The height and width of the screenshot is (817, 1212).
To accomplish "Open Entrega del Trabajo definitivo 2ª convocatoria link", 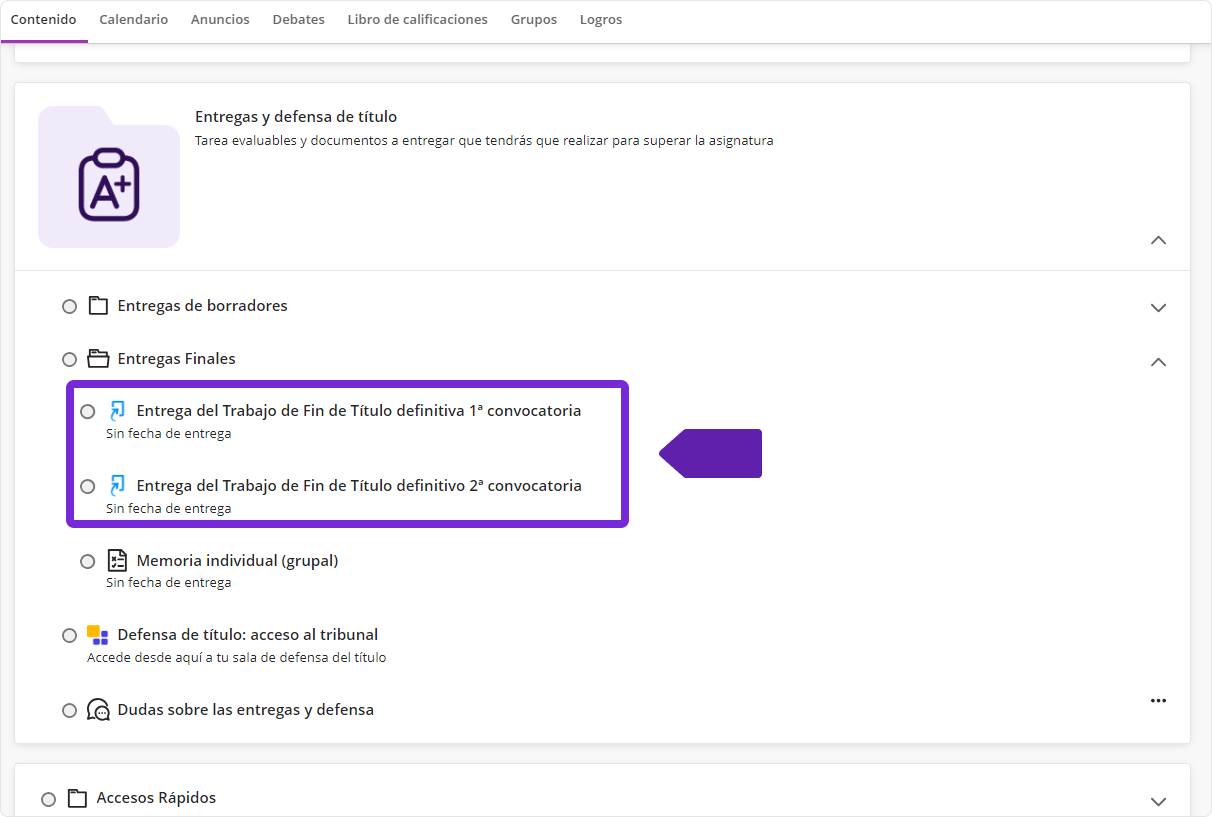I will tap(358, 486).
